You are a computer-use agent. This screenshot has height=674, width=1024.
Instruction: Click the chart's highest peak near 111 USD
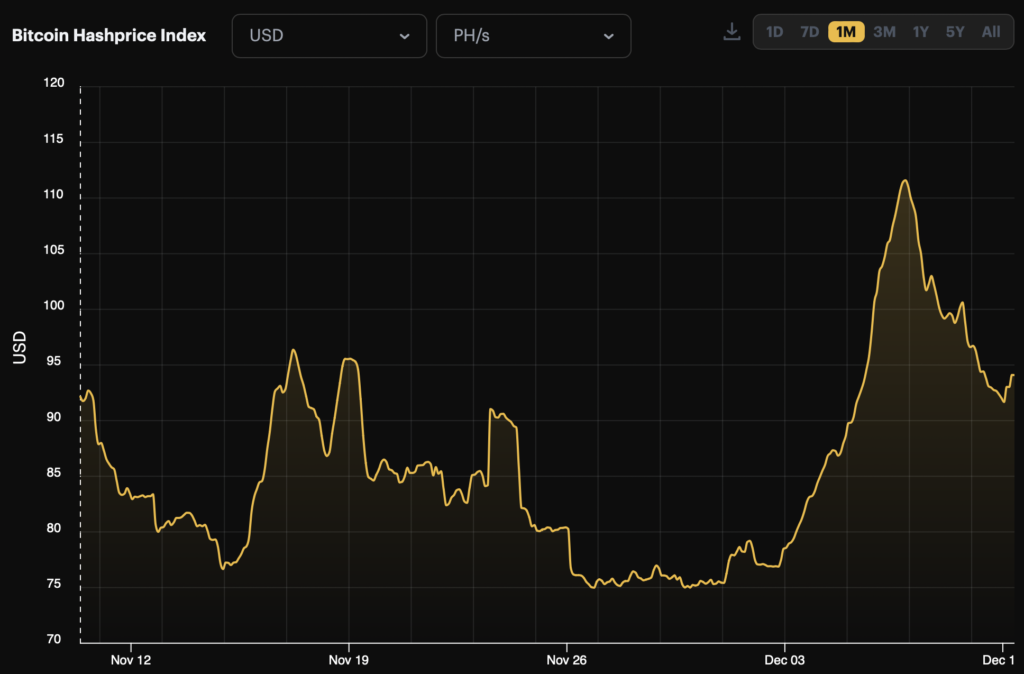coord(904,181)
